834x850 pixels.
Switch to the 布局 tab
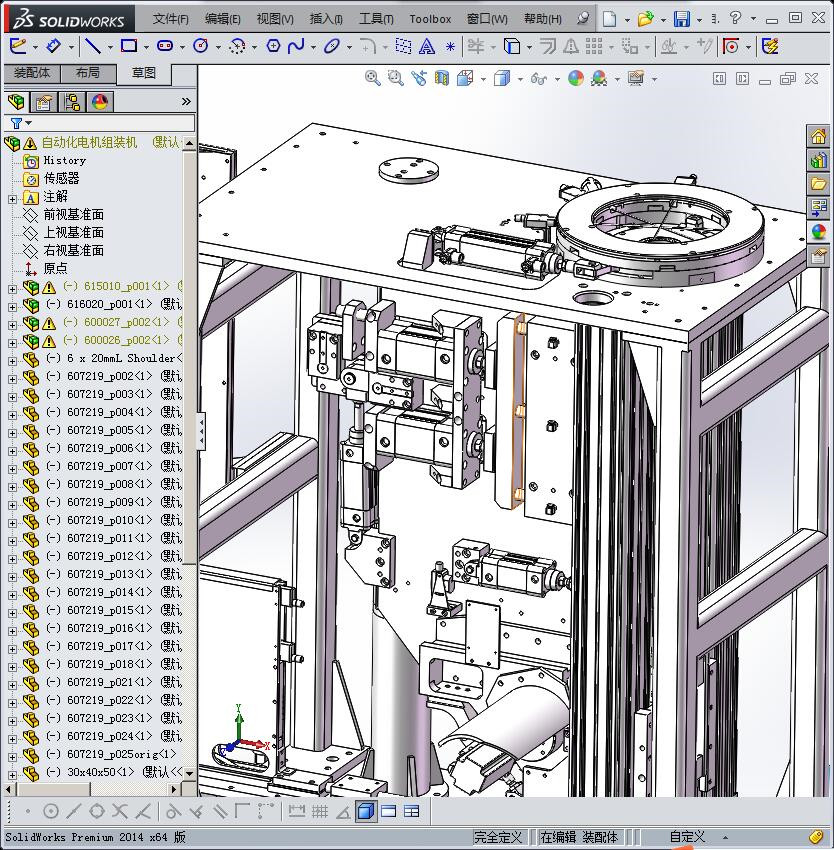pyautogui.click(x=87, y=73)
